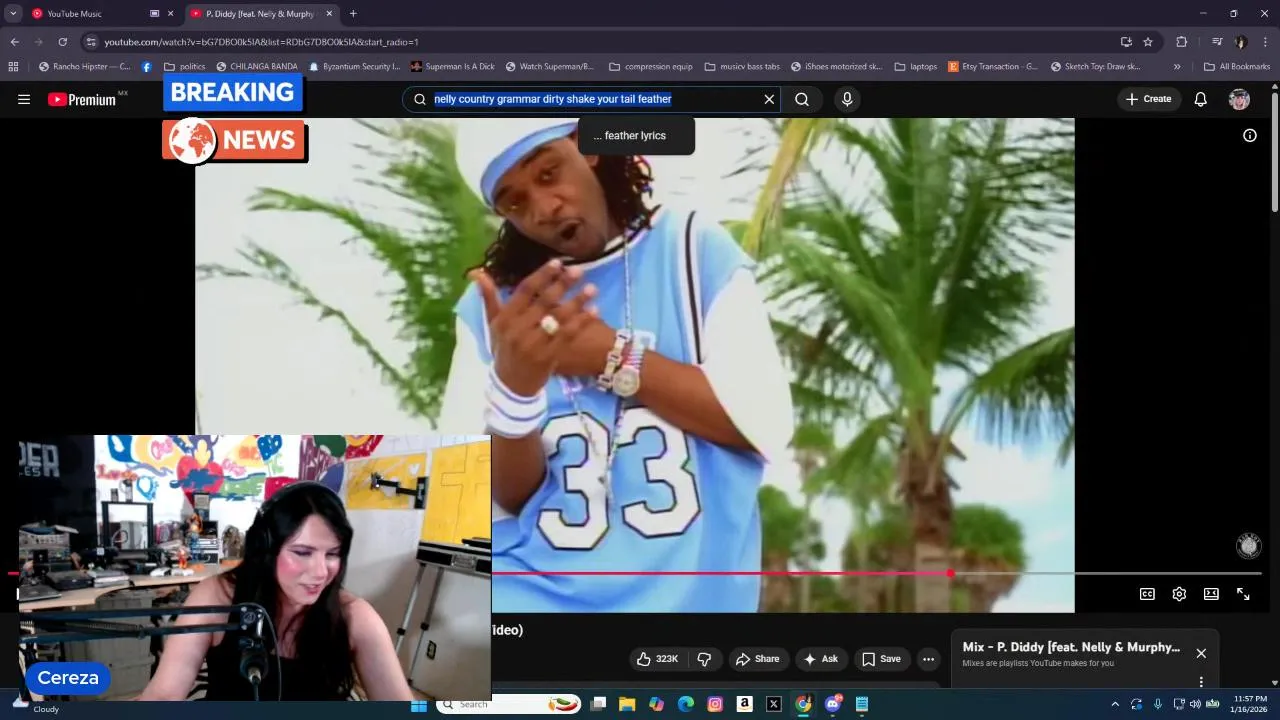
Task: Open the YouTube account avatar menu
Action: 1239,99
